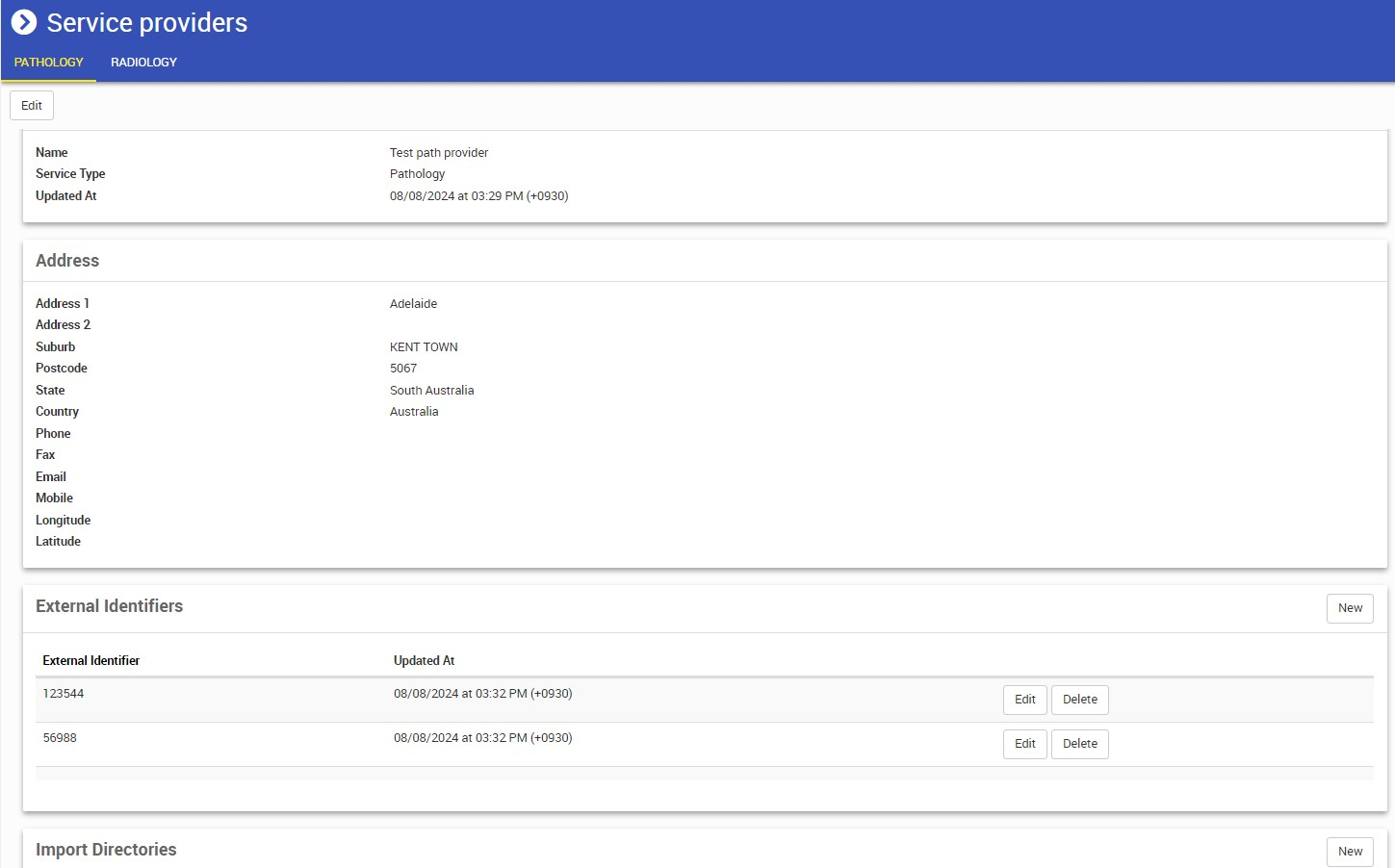Click the Address 2 field label
The height and width of the screenshot is (868, 1395).
pos(64,325)
